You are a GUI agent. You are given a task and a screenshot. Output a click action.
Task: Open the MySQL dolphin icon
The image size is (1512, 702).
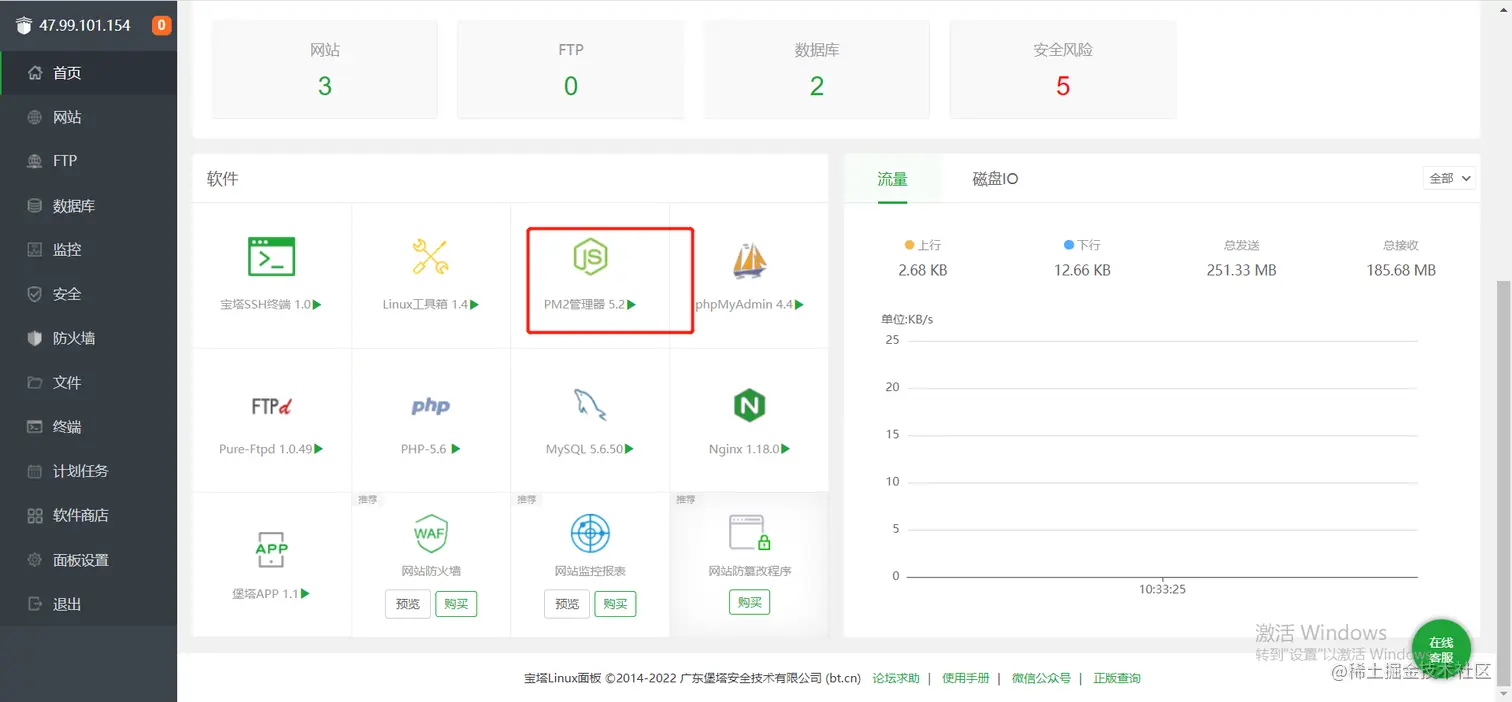(590, 404)
